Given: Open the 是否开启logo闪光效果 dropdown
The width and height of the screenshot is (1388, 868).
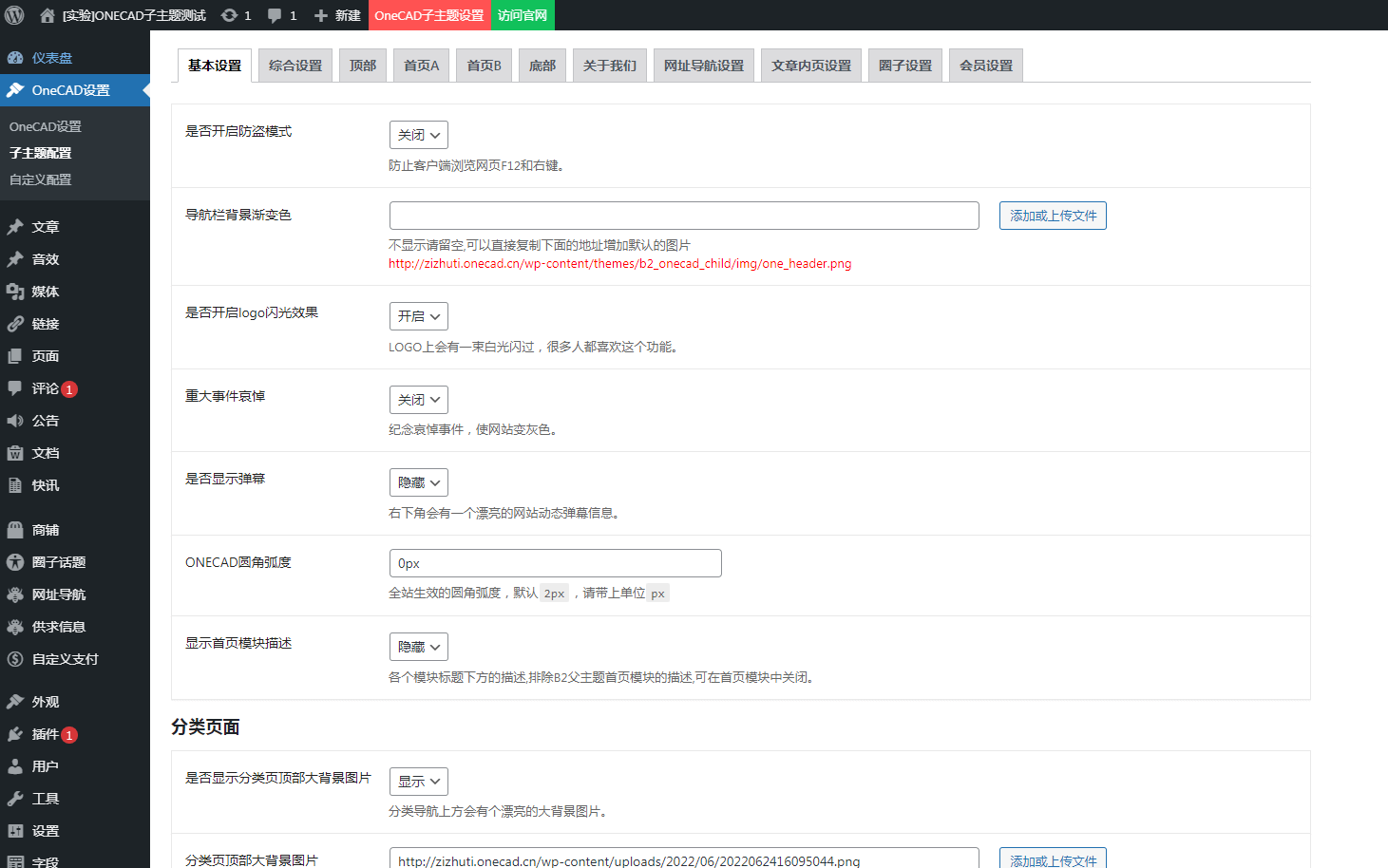Looking at the screenshot, I should point(419,316).
